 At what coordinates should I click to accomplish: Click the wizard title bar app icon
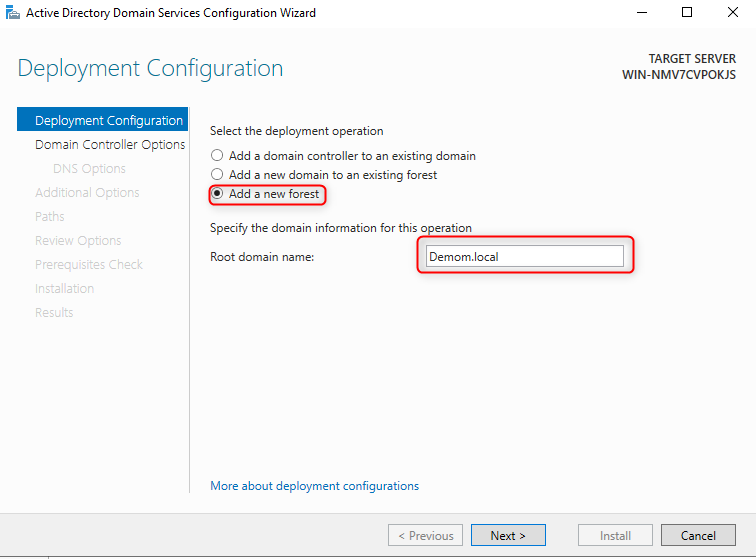coord(13,12)
